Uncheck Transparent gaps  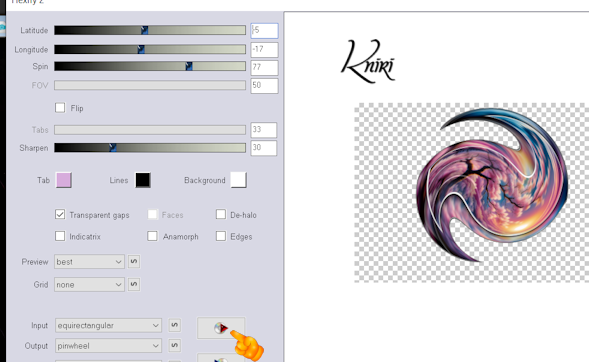point(60,214)
